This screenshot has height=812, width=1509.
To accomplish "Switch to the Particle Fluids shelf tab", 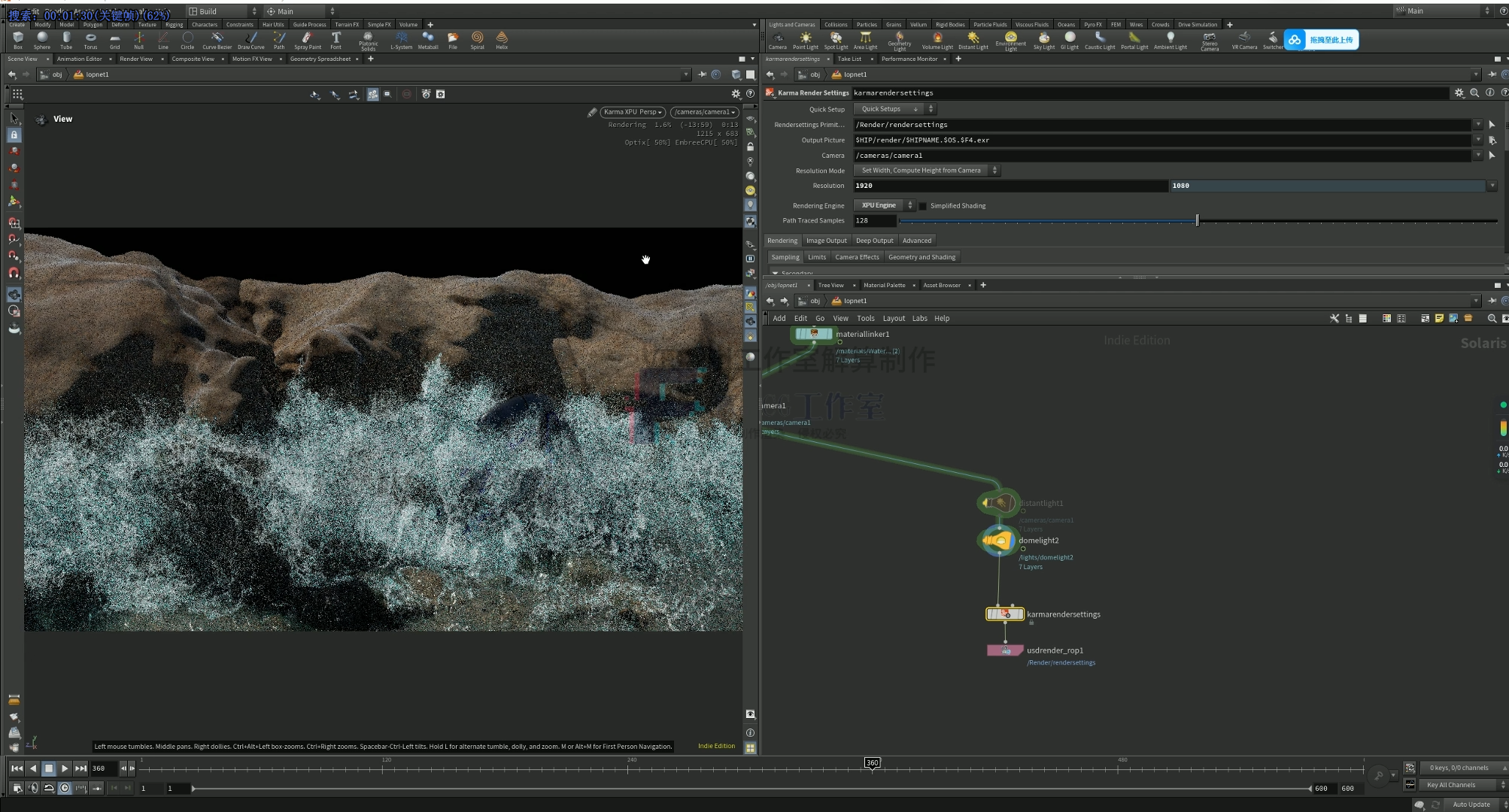I will pos(990,24).
